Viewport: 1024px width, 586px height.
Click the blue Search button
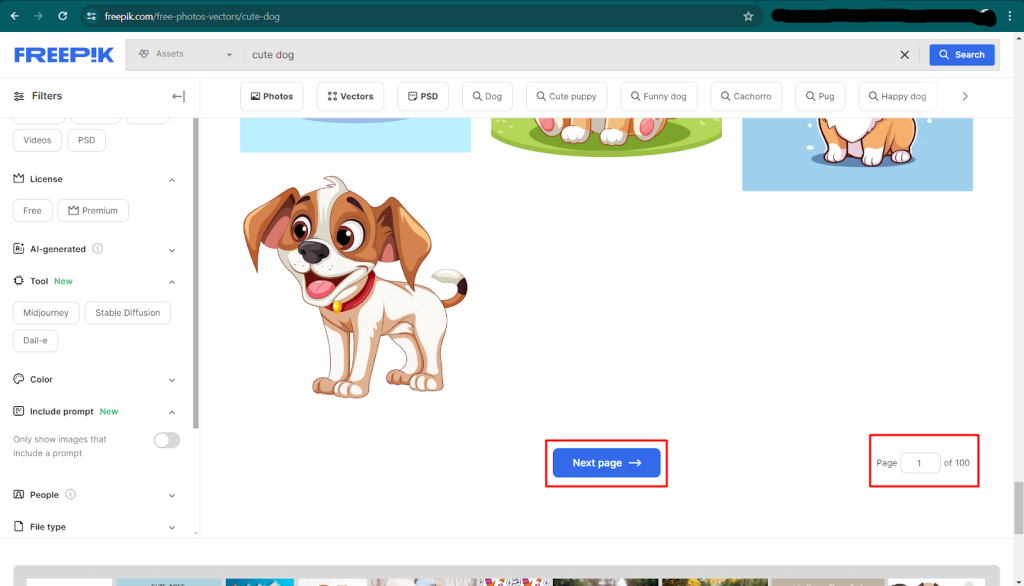point(962,55)
